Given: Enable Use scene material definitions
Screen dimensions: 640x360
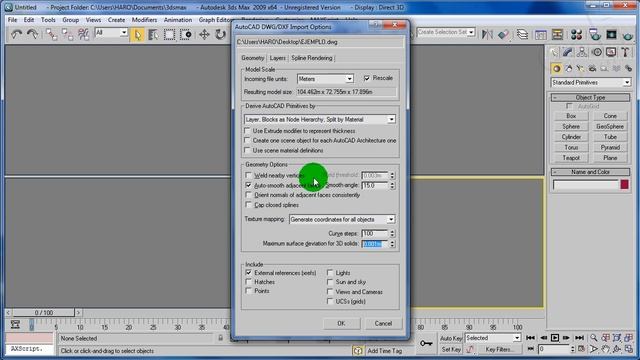Looking at the screenshot, I should [x=247, y=151].
